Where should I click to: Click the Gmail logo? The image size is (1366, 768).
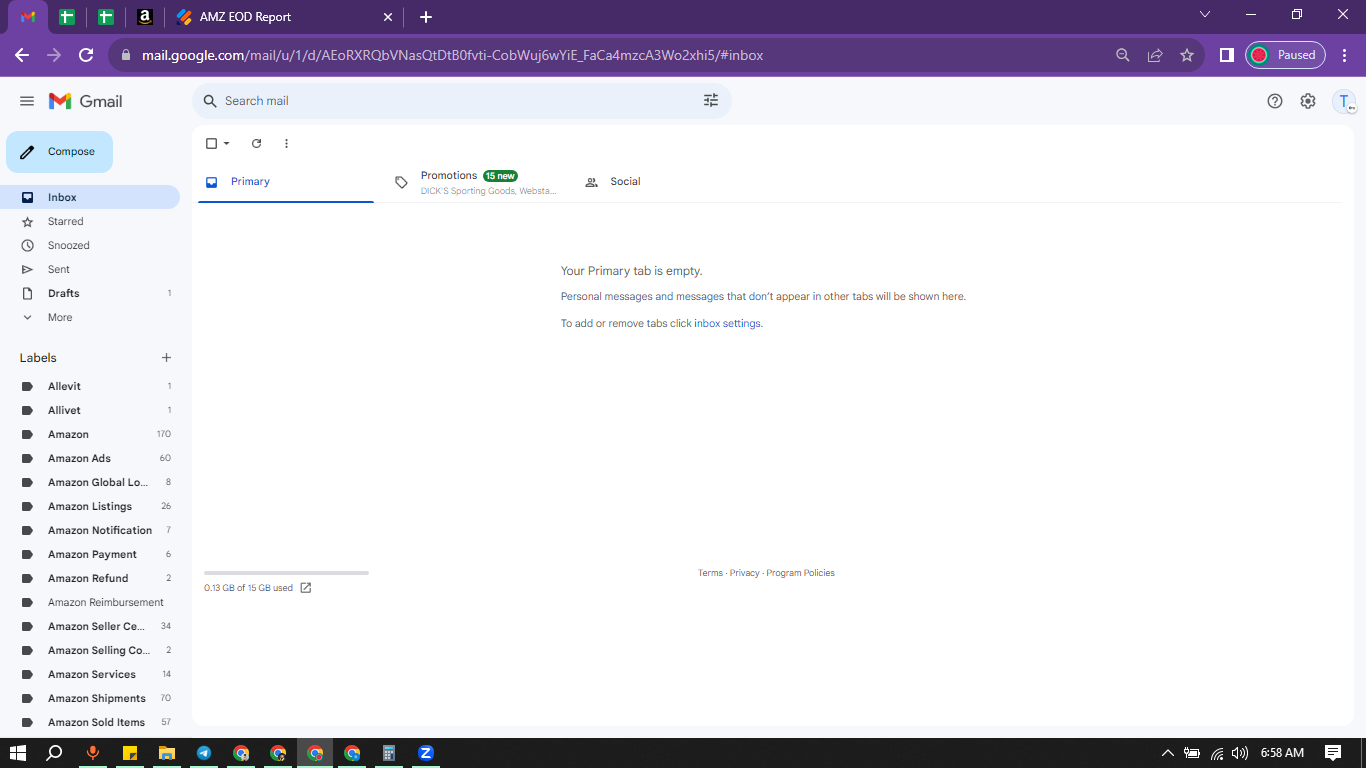pyautogui.click(x=86, y=101)
